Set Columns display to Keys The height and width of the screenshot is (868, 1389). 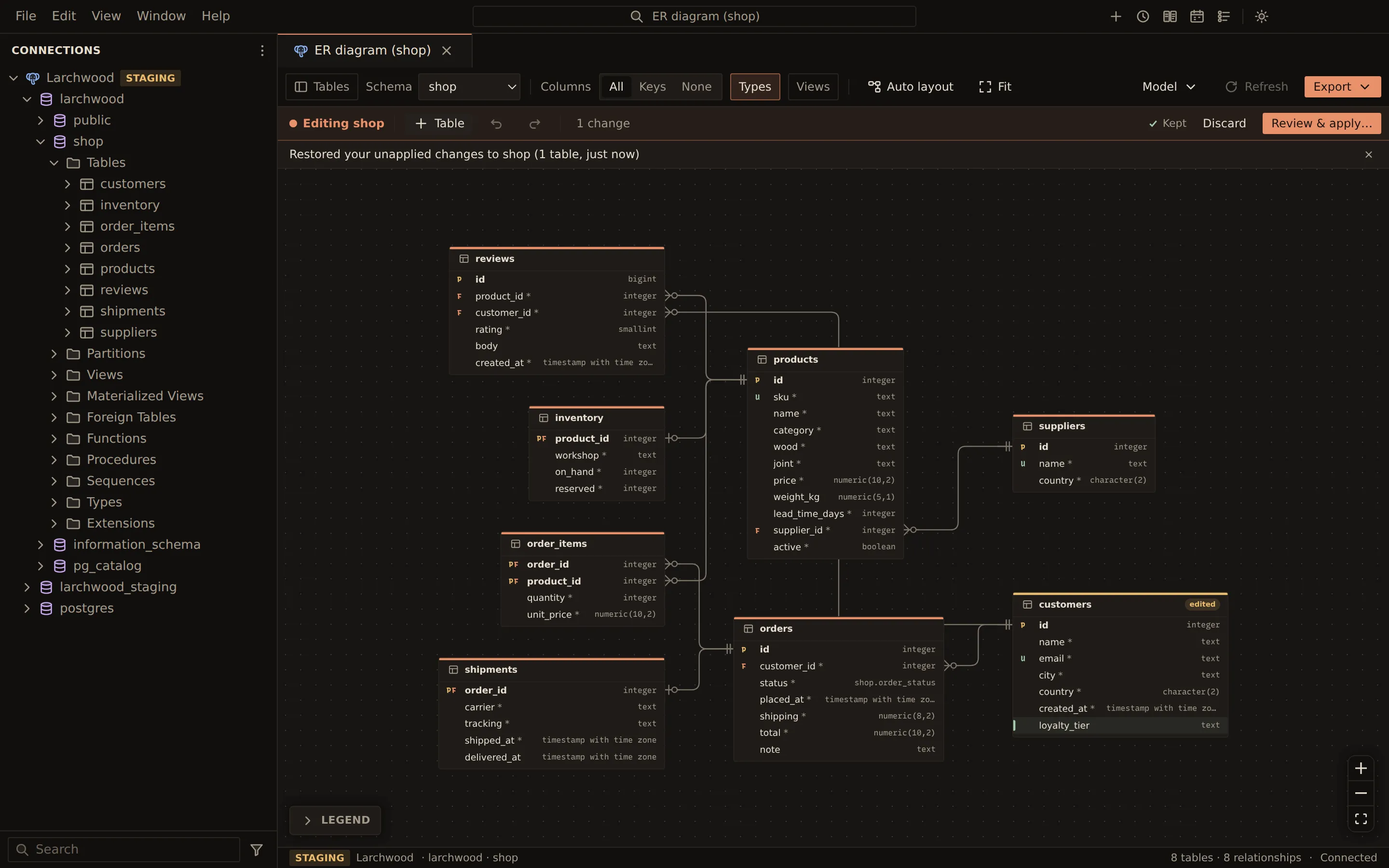[652, 87]
